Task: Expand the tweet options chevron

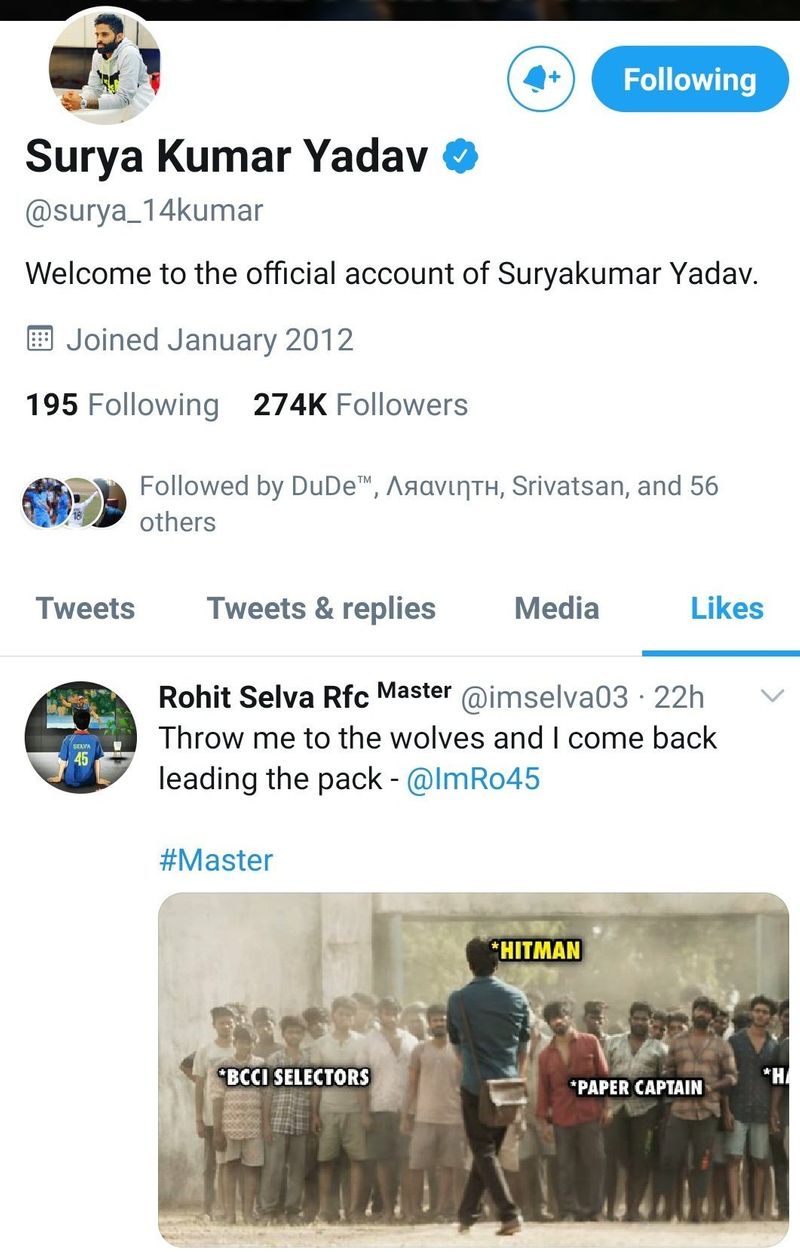Action: pos(773,696)
